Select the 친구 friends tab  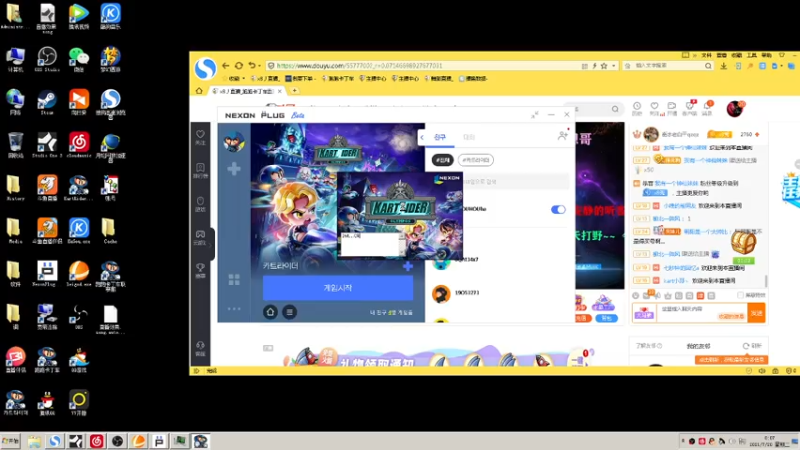pyautogui.click(x=440, y=137)
